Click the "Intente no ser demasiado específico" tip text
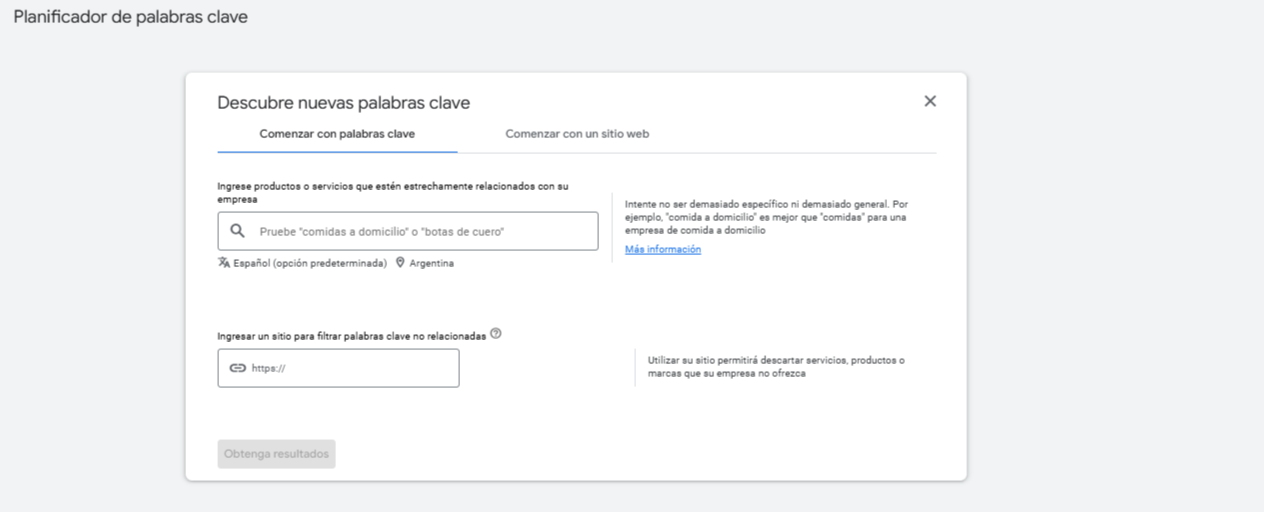 click(766, 217)
